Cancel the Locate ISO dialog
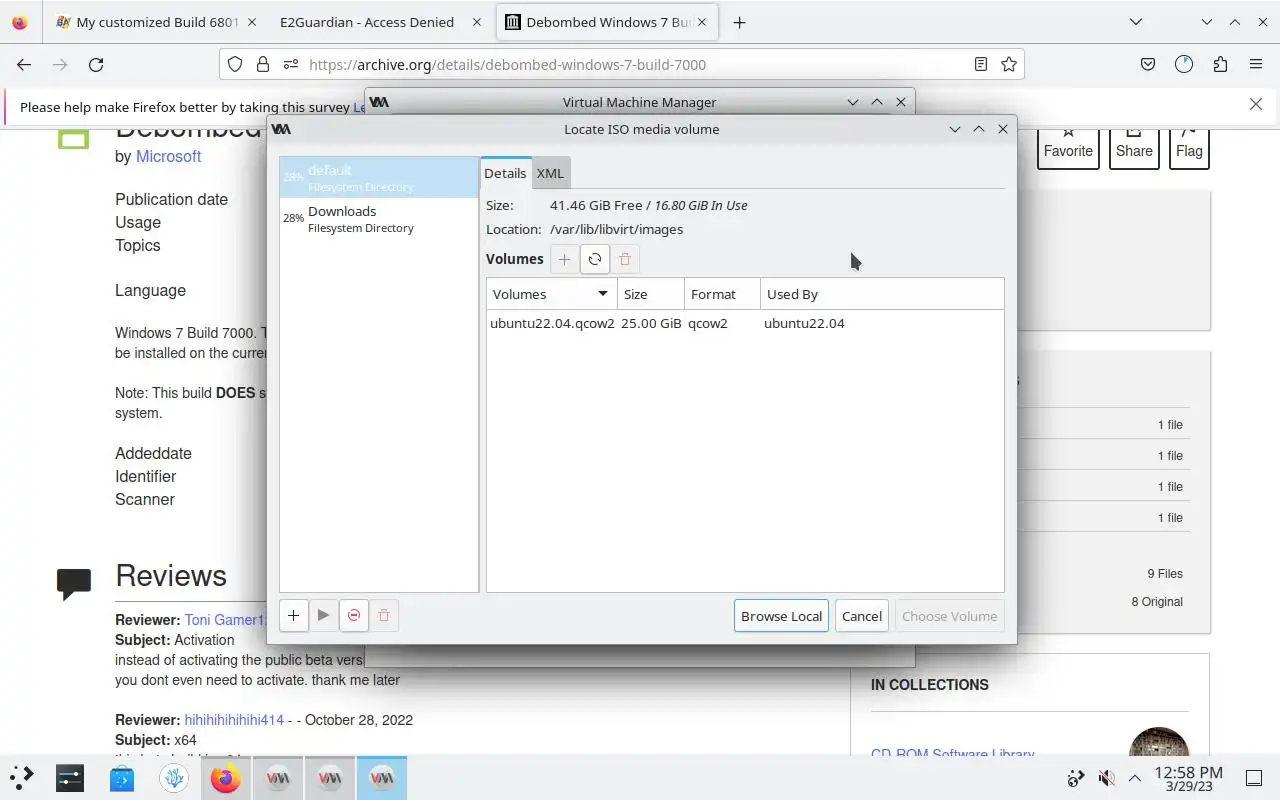1280x800 pixels. [x=862, y=616]
